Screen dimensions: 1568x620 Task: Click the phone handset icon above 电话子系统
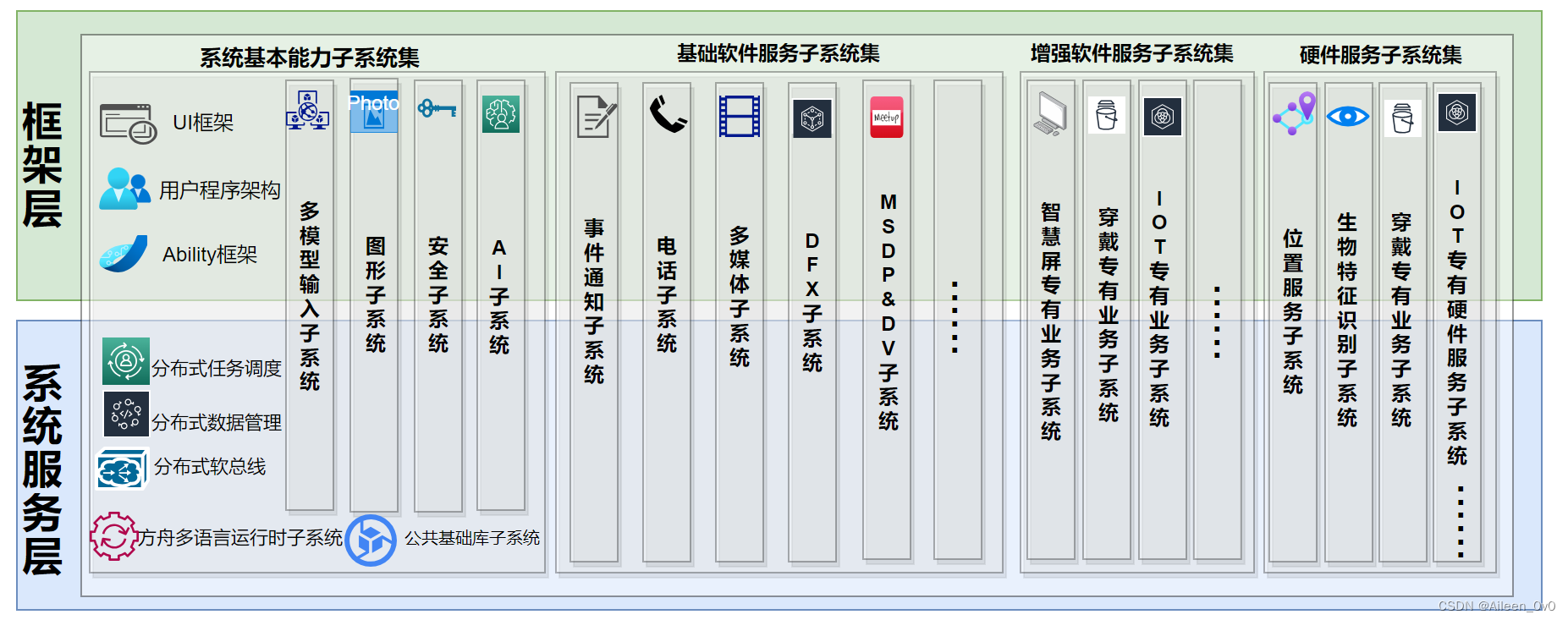coord(668,113)
